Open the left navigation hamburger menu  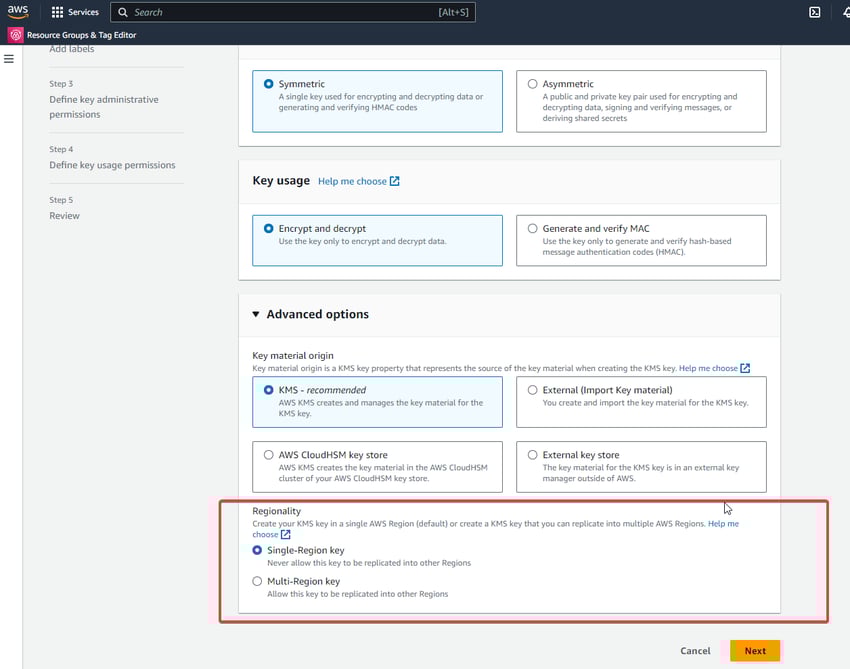coord(9,58)
